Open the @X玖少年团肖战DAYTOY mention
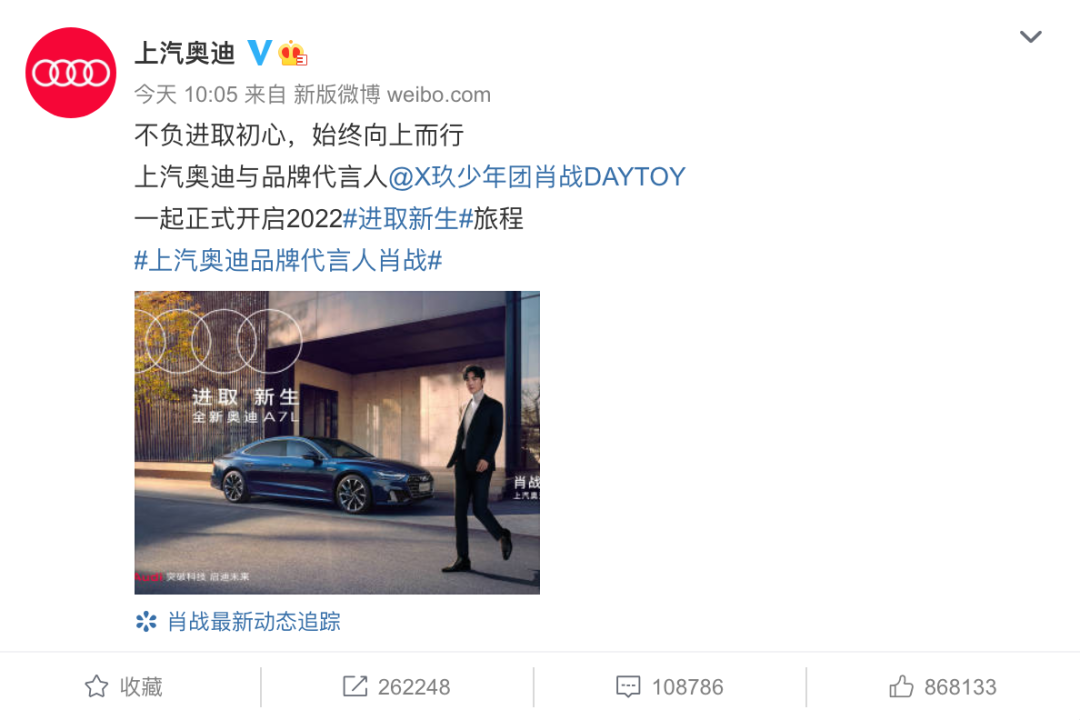 [537, 177]
